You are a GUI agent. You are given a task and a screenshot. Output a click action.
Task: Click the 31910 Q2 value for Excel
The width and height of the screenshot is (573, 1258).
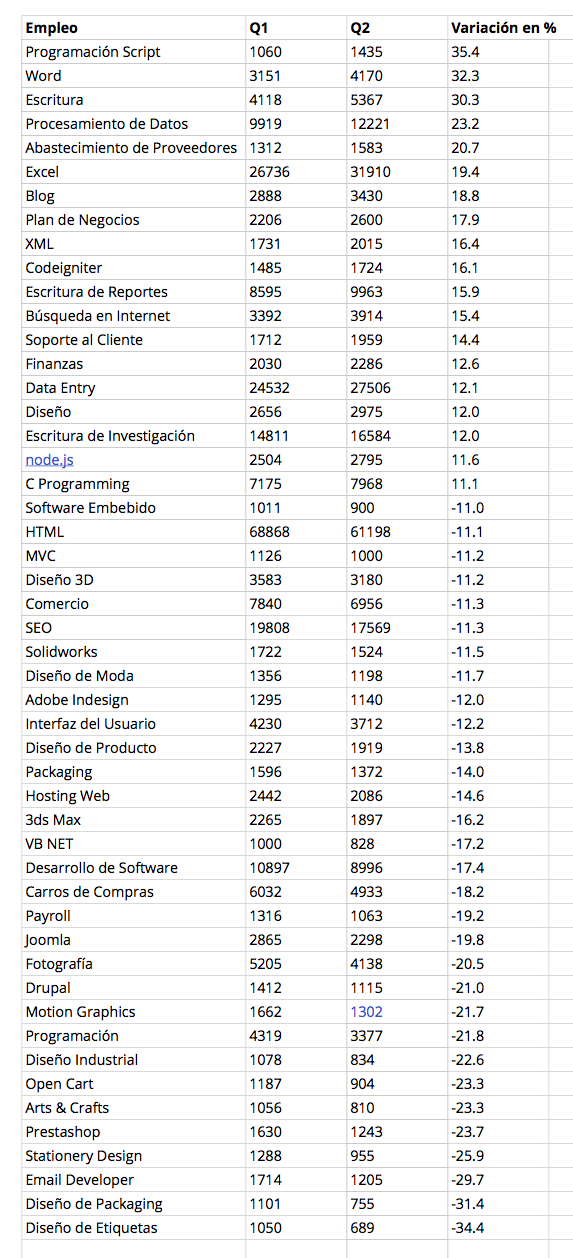397,172
